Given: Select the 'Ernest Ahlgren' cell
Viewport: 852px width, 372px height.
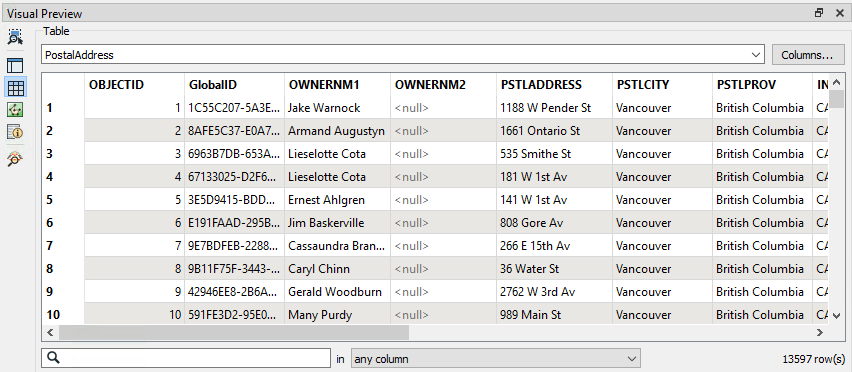Looking at the screenshot, I should coord(337,200).
